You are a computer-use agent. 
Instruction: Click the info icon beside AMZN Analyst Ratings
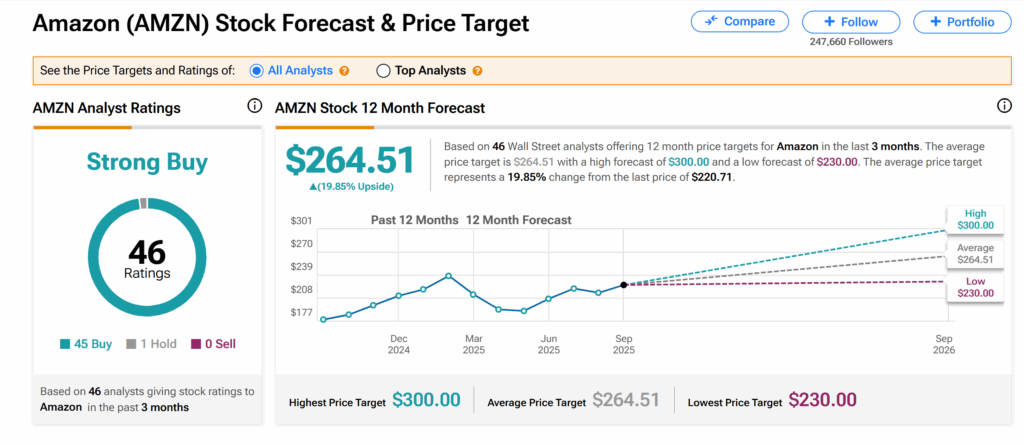click(254, 107)
